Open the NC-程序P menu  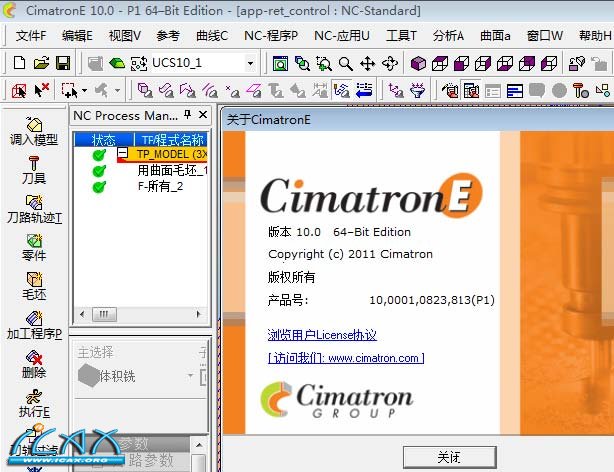[x=270, y=35]
